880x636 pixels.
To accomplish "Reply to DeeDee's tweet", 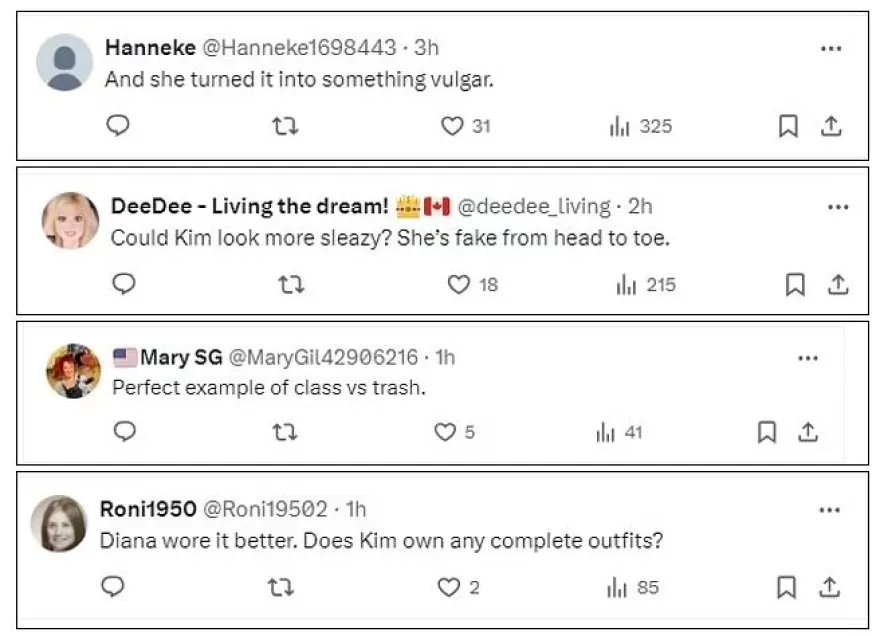I will coord(123,285).
